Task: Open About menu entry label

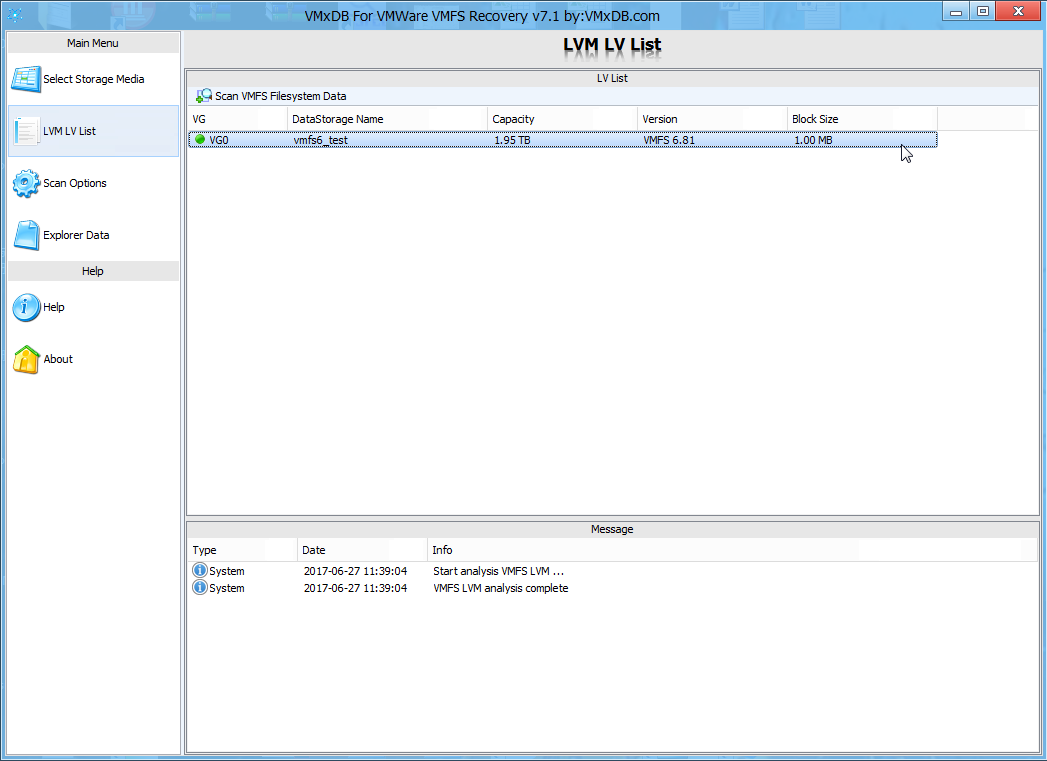Action: 58,359
